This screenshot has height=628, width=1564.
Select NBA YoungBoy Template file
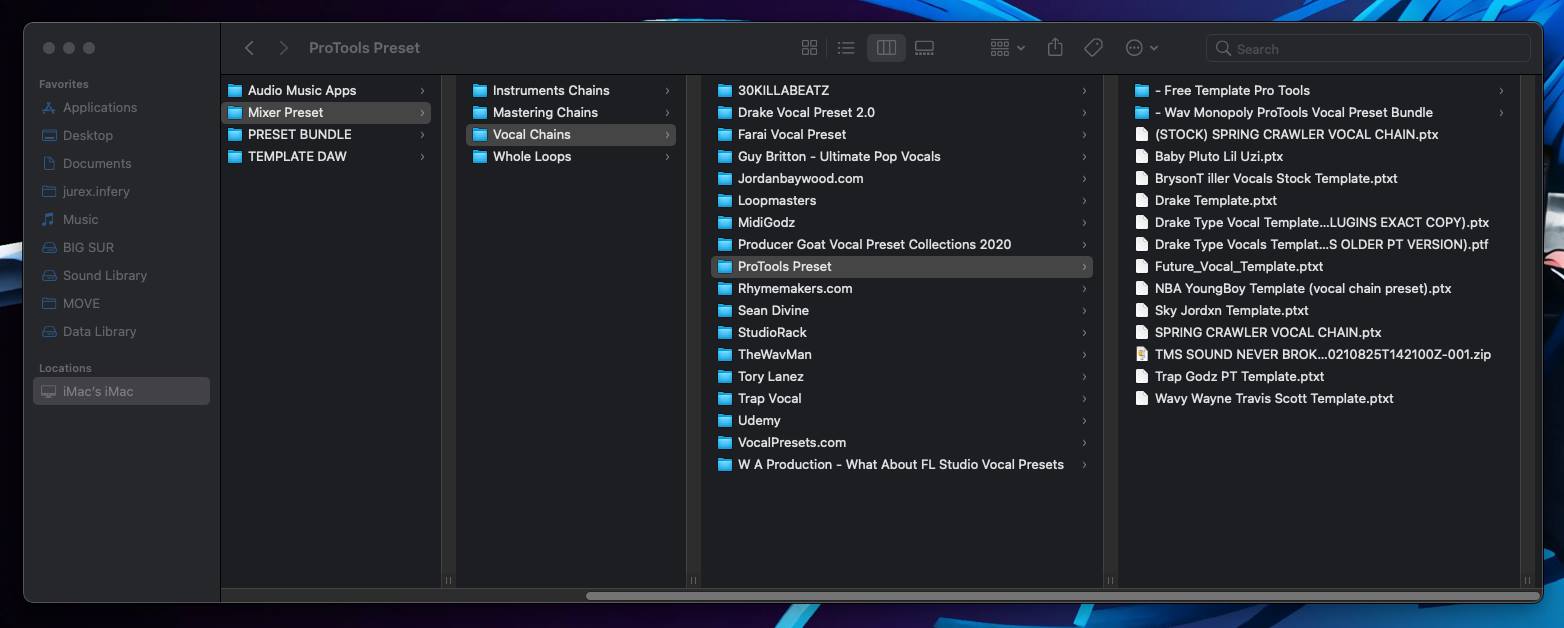pos(1319,288)
